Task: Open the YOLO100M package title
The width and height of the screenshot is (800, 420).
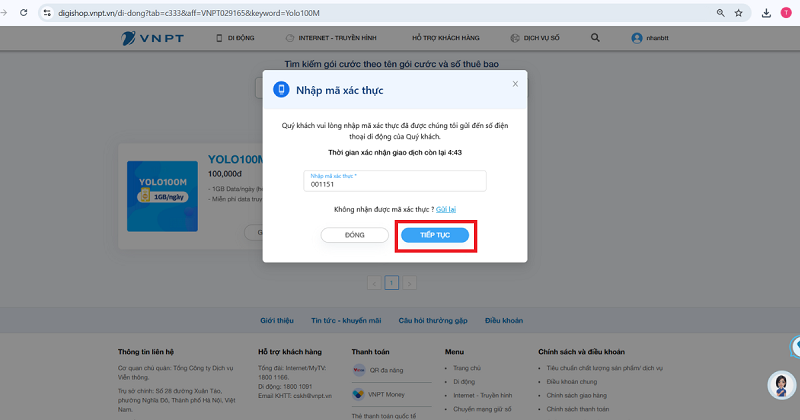Action: click(x=235, y=159)
